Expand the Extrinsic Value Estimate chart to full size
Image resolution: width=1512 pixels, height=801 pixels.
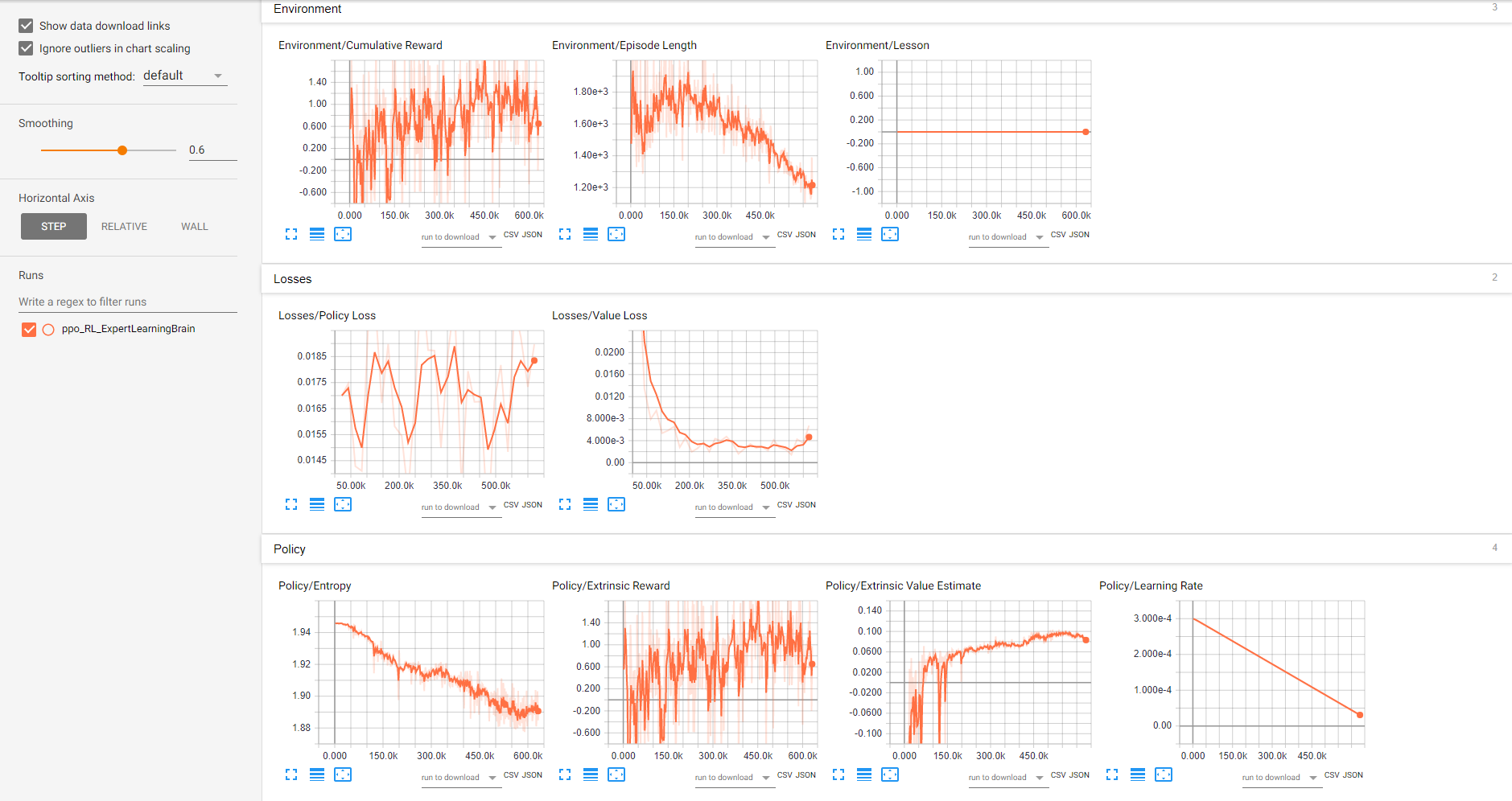(x=838, y=774)
